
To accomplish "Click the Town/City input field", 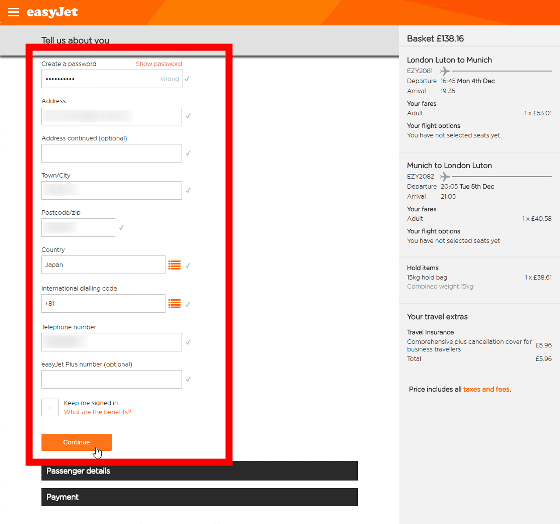I will [111, 190].
